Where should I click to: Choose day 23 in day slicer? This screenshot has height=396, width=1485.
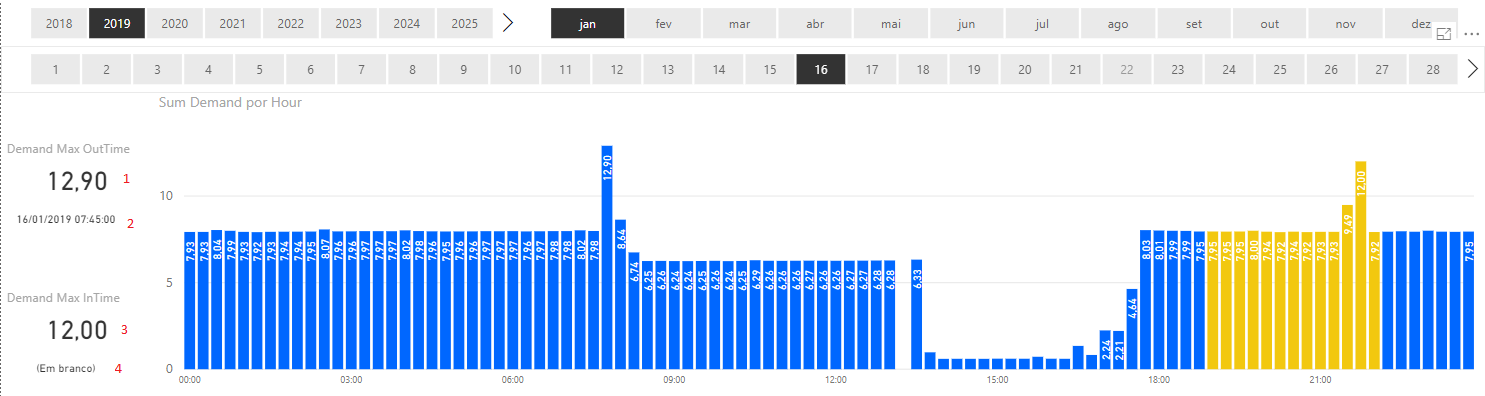point(1177,69)
